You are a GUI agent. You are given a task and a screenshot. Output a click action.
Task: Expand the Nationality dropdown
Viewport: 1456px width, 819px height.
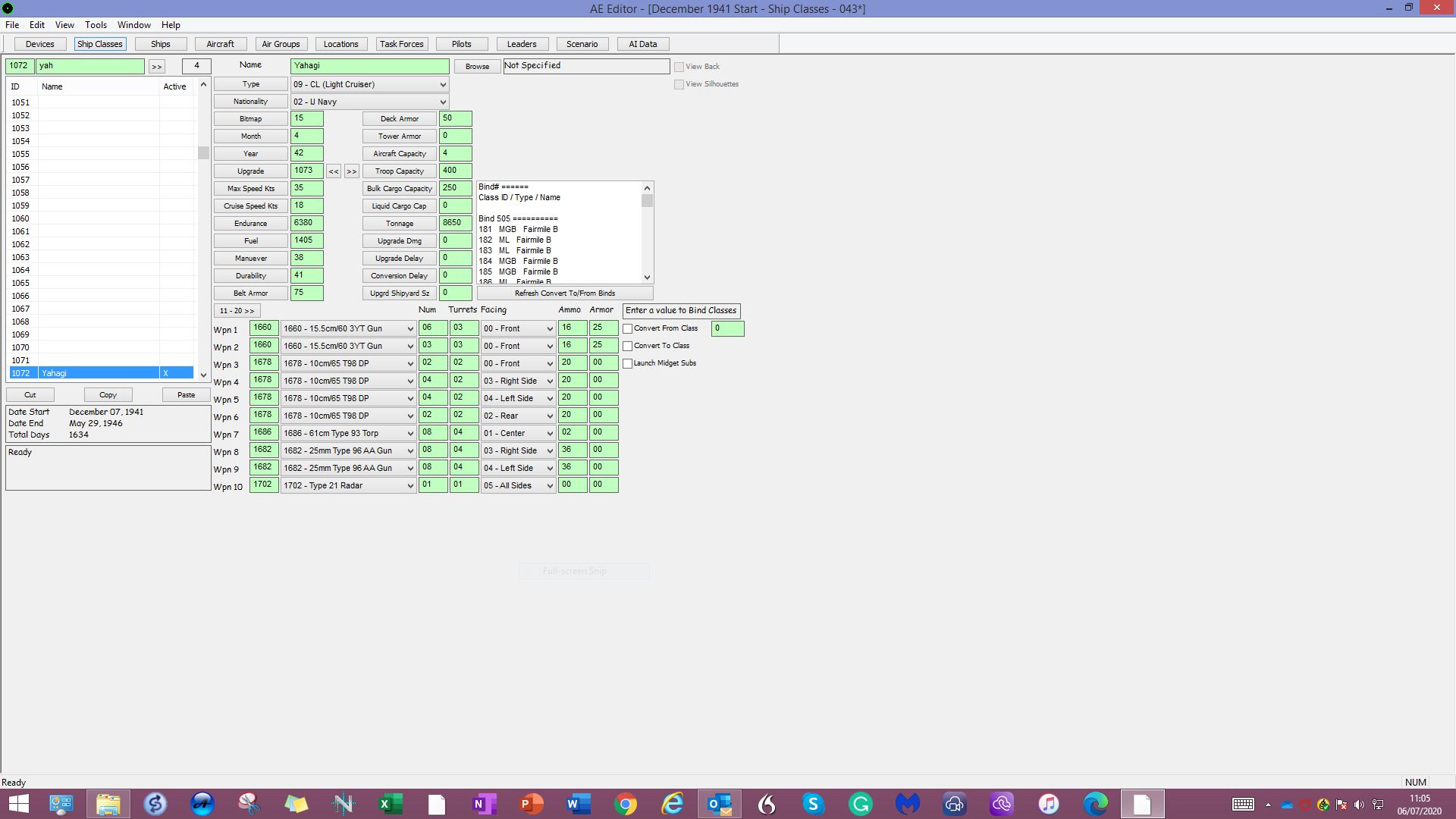coord(369,102)
